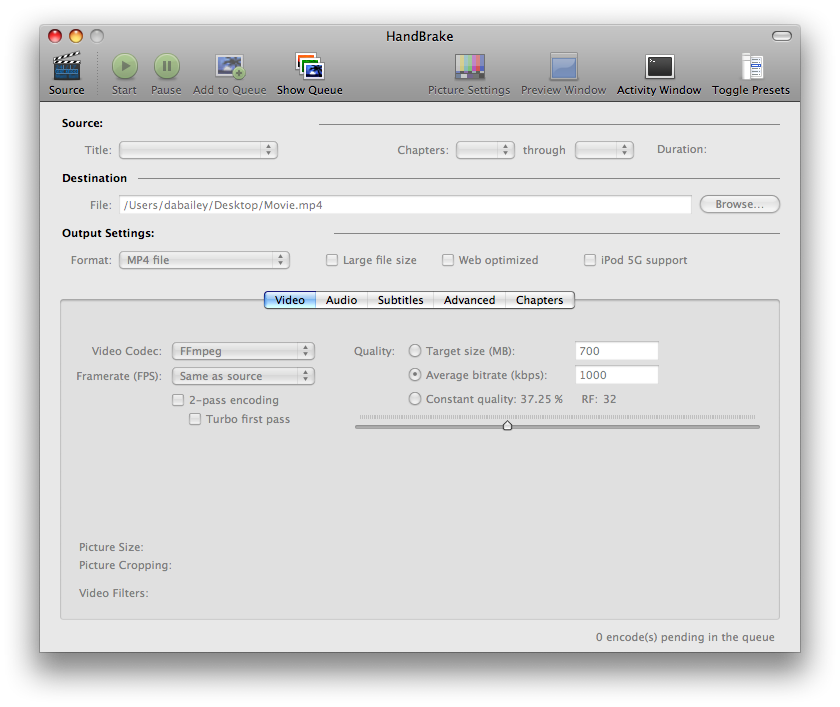The image size is (840, 707).
Task: Open the Title dropdown
Action: [x=198, y=150]
